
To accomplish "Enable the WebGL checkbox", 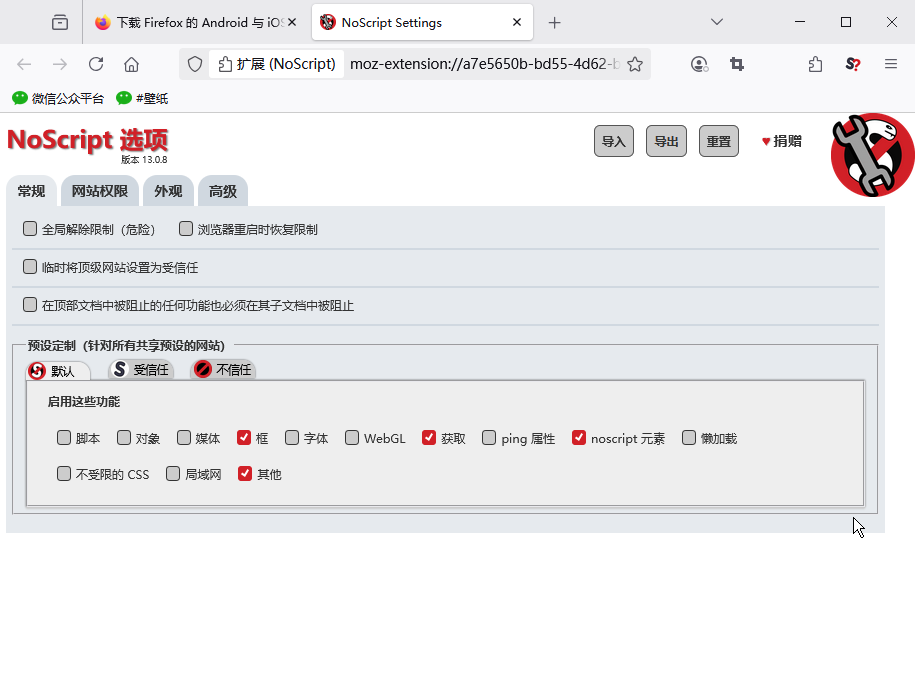I will (352, 438).
